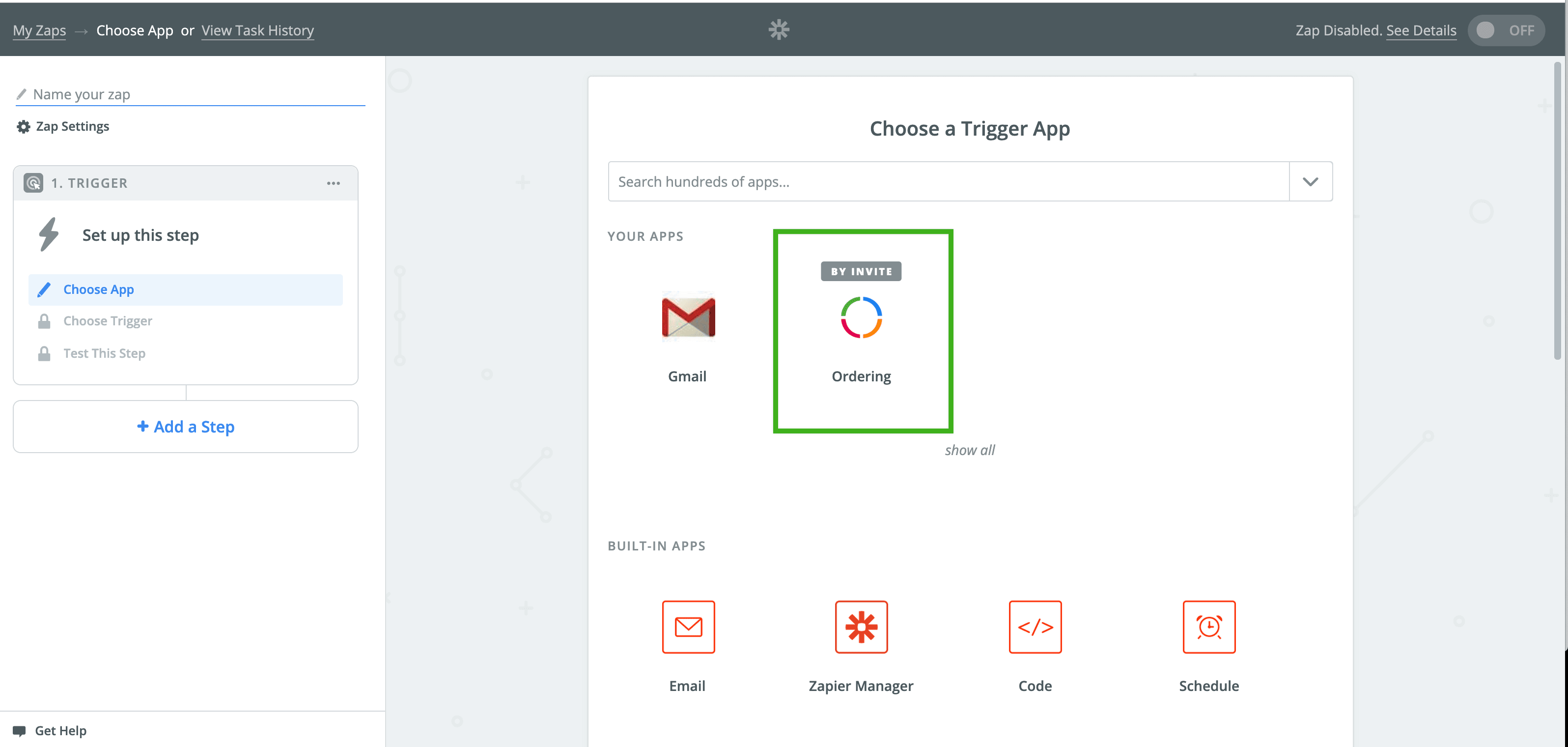Open the trigger step three-dots menu
Viewport: 1568px width, 747px height.
(x=333, y=183)
